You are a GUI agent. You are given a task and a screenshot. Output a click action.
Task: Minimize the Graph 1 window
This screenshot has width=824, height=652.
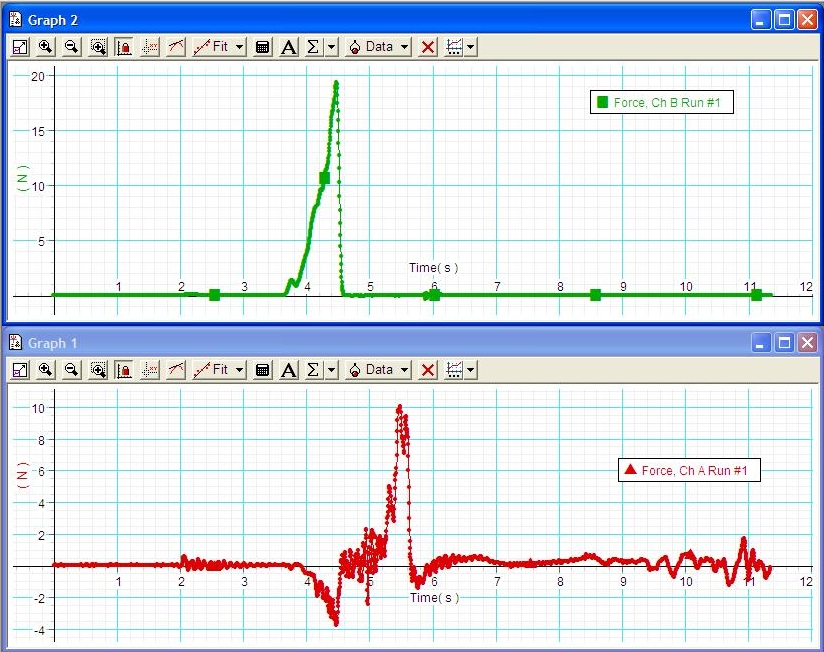tap(760, 343)
